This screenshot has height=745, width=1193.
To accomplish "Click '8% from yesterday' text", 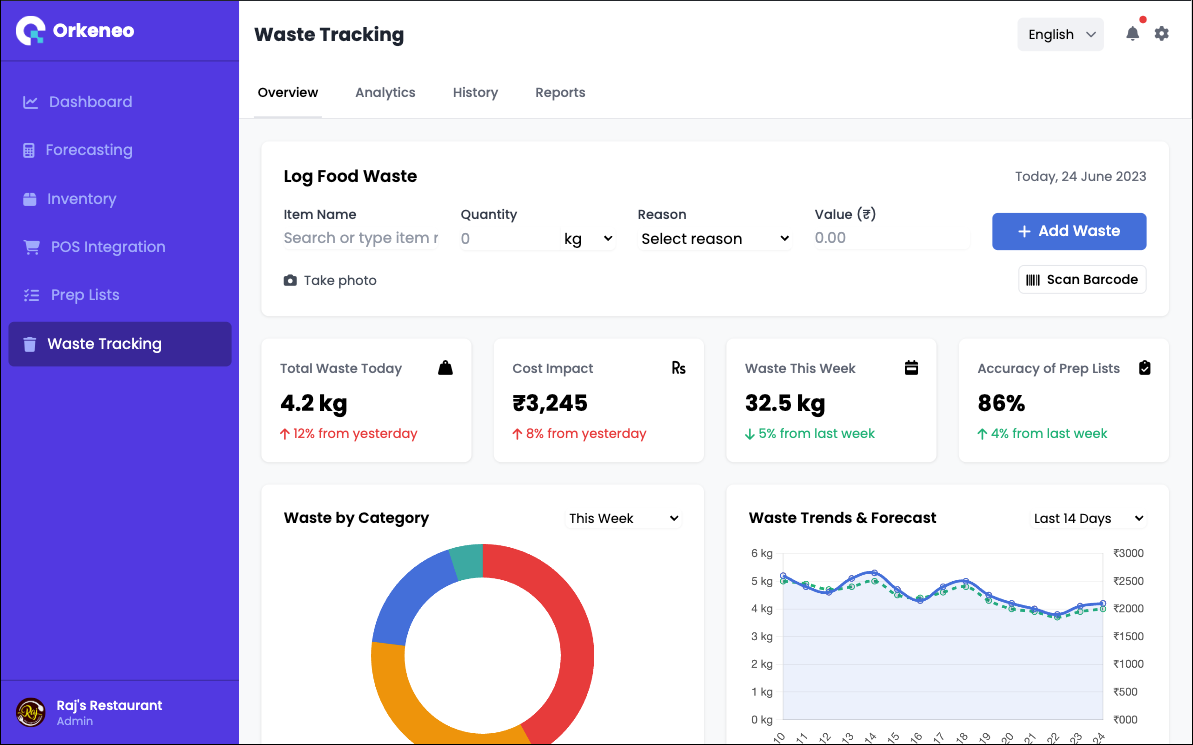I will point(586,434).
